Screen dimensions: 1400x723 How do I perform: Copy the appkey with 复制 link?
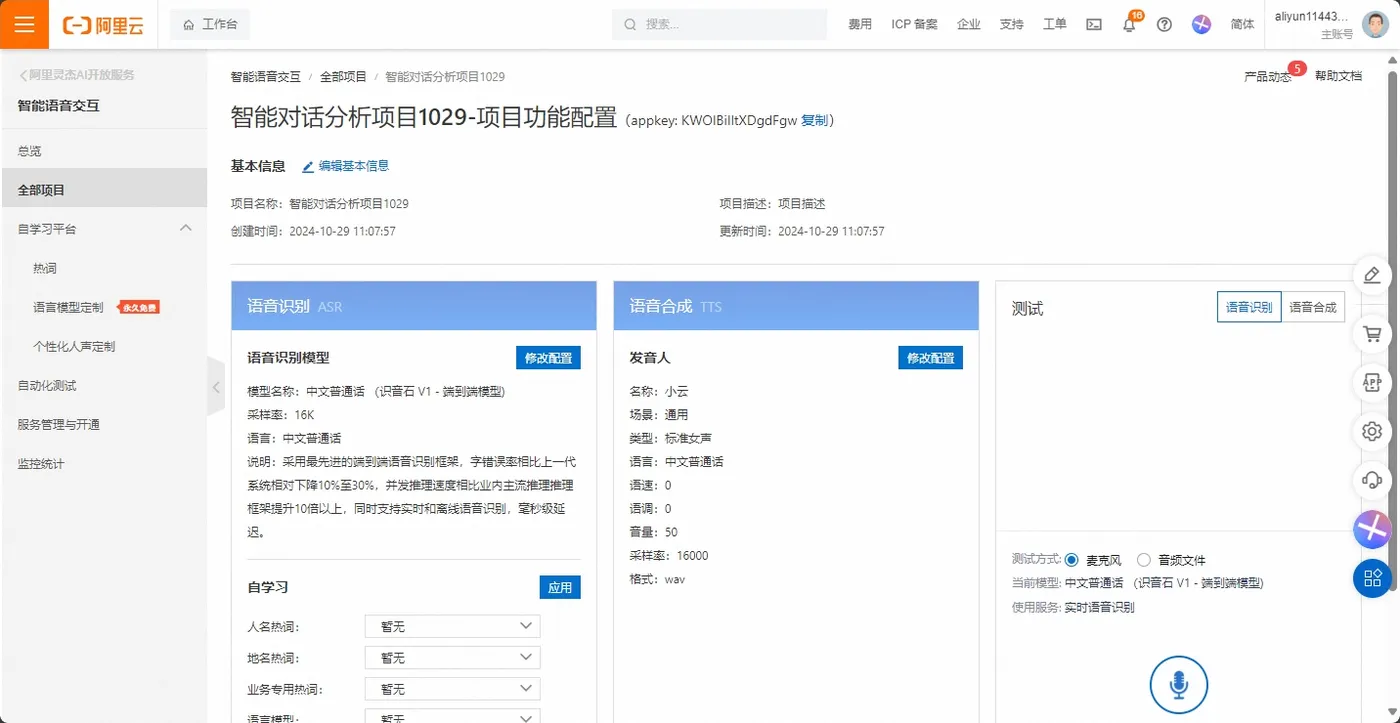[814, 120]
